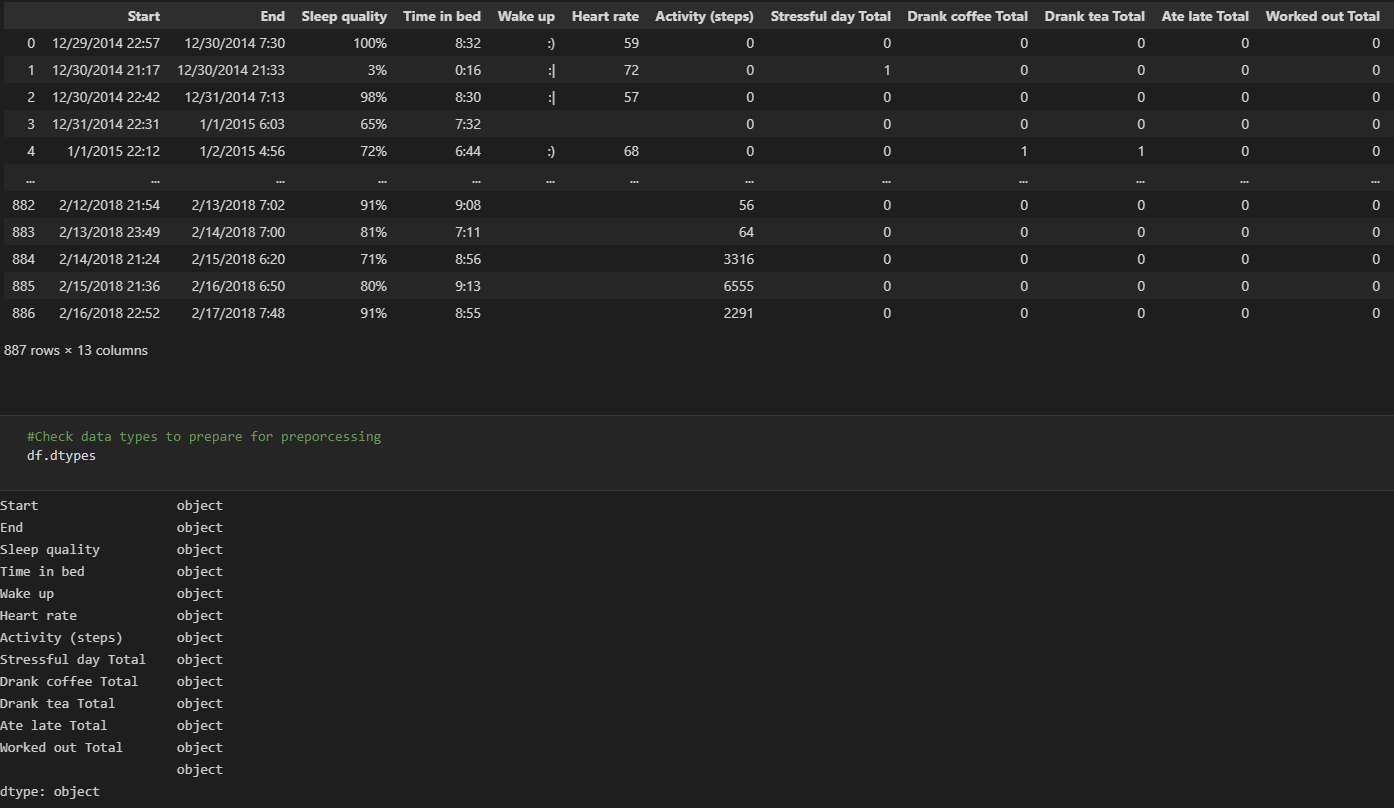Viewport: 1394px width, 808px height.
Task: Select 'Time in bed' in the dtypes output
Action: [42, 571]
